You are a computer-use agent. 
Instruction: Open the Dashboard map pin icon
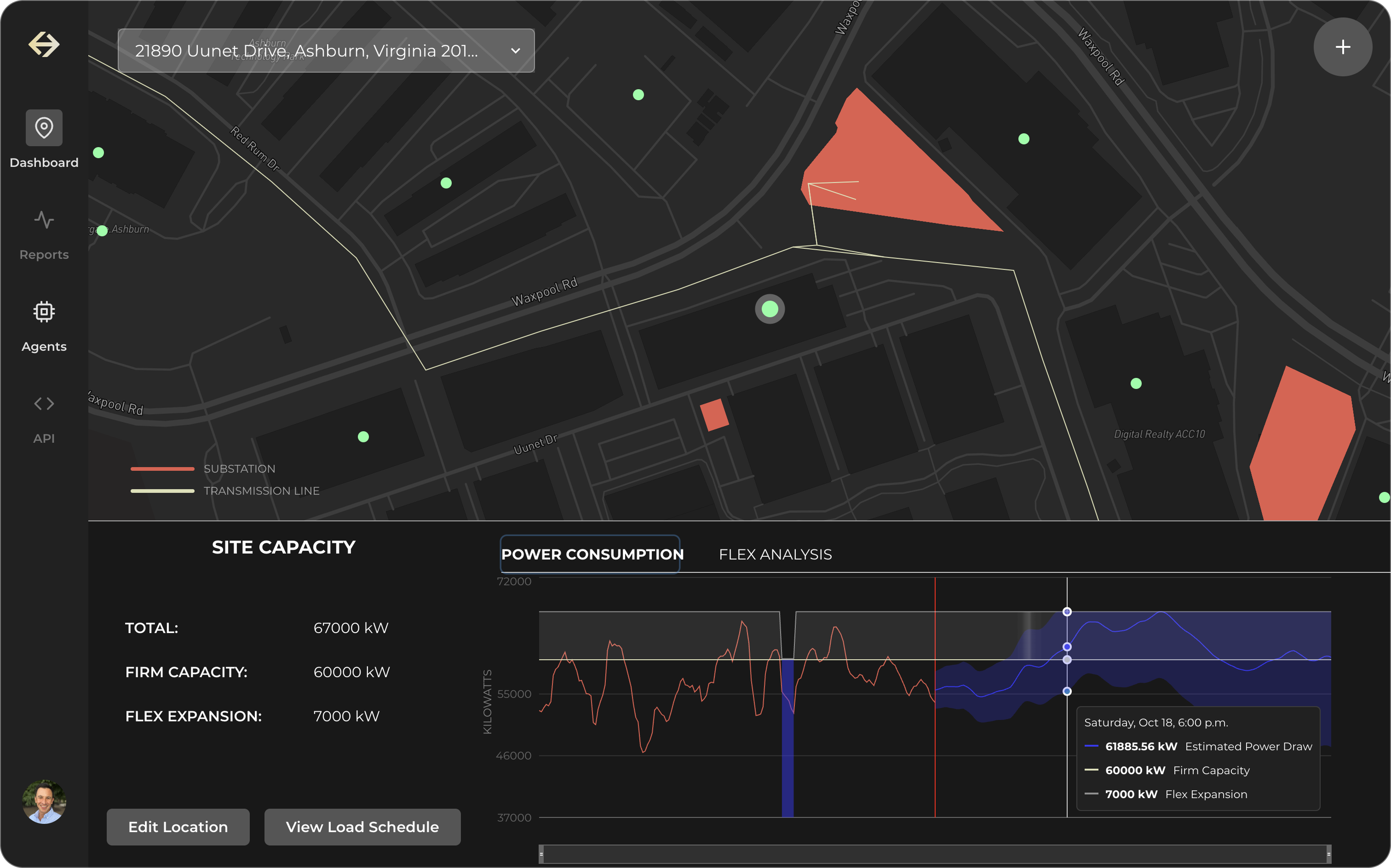(x=44, y=127)
